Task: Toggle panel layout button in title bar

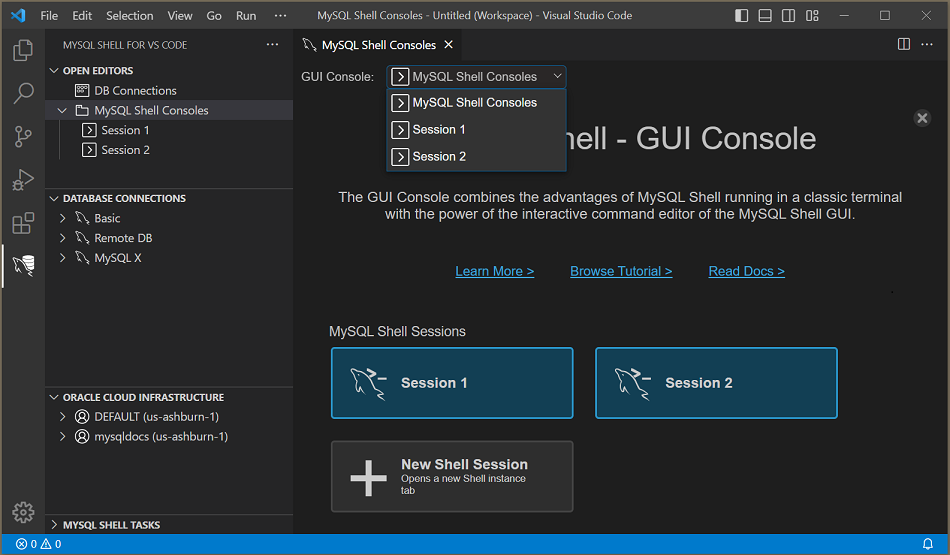Action: pos(765,16)
